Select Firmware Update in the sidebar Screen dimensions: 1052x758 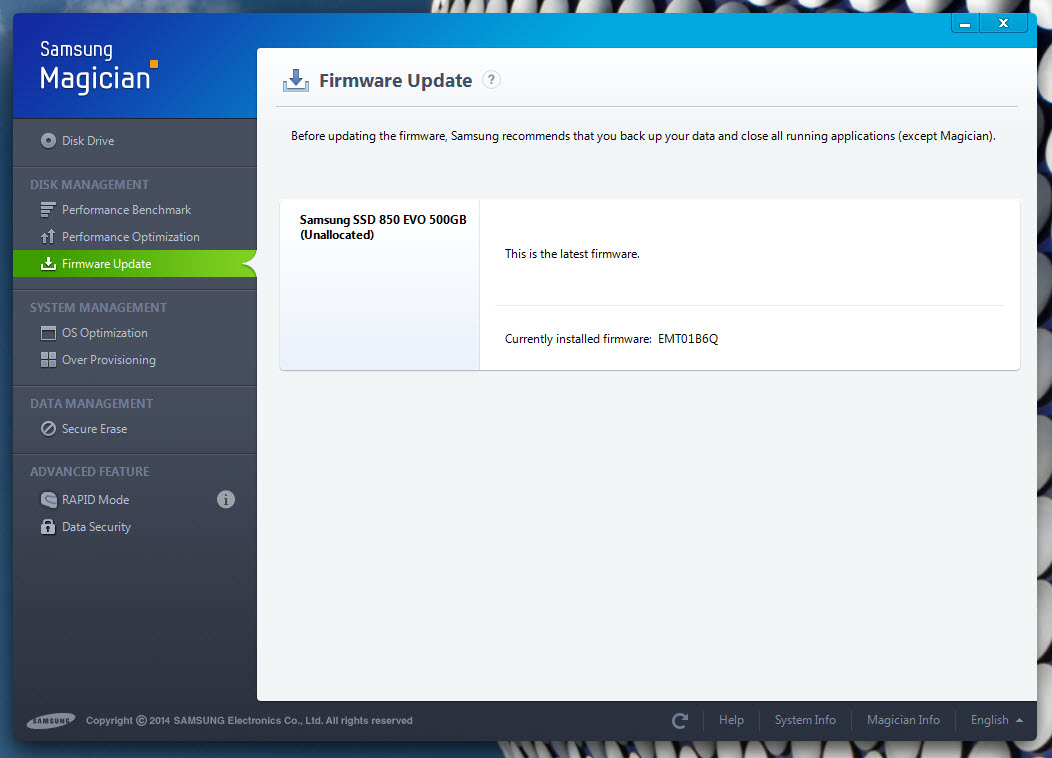pos(135,264)
